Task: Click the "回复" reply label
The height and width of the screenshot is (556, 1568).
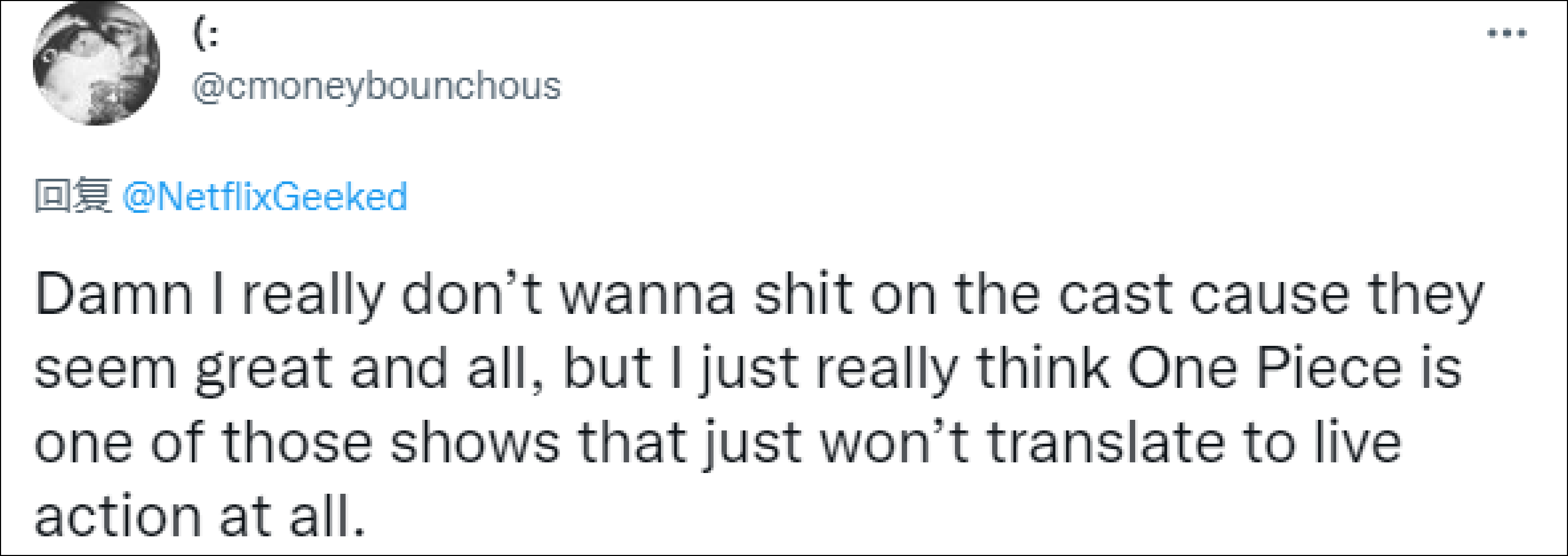Action: click(x=73, y=197)
